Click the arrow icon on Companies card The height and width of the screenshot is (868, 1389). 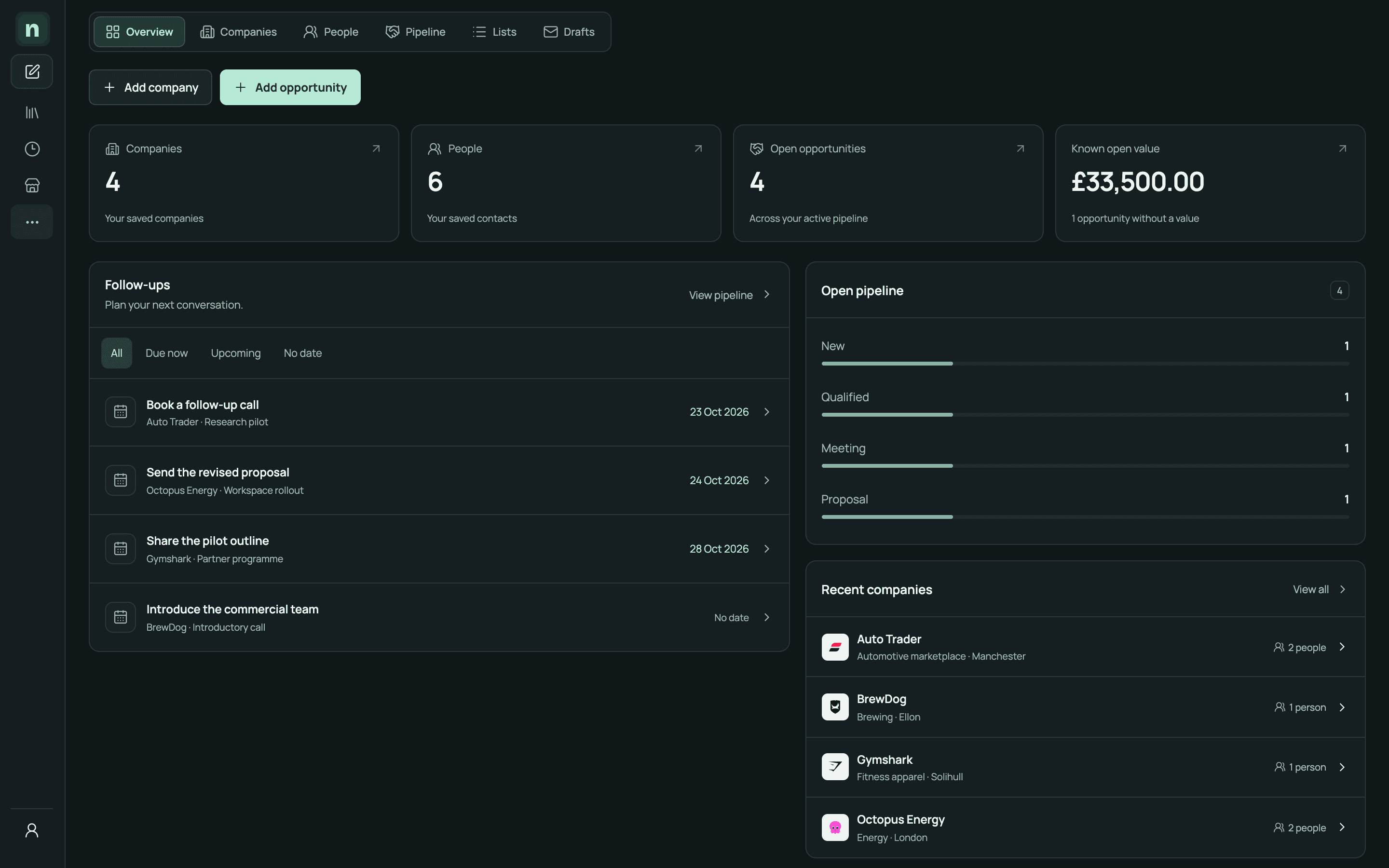coord(376,149)
